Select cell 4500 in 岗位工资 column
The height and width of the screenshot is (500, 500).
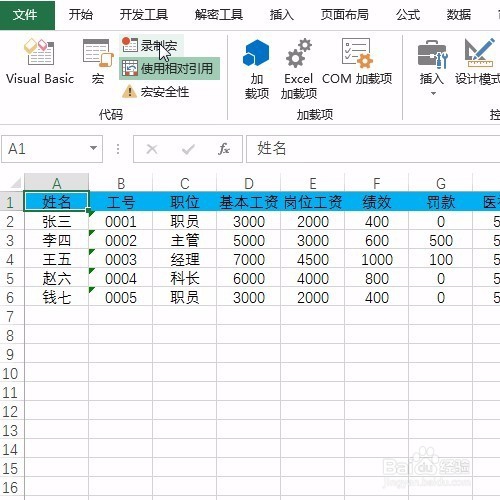pos(313,259)
